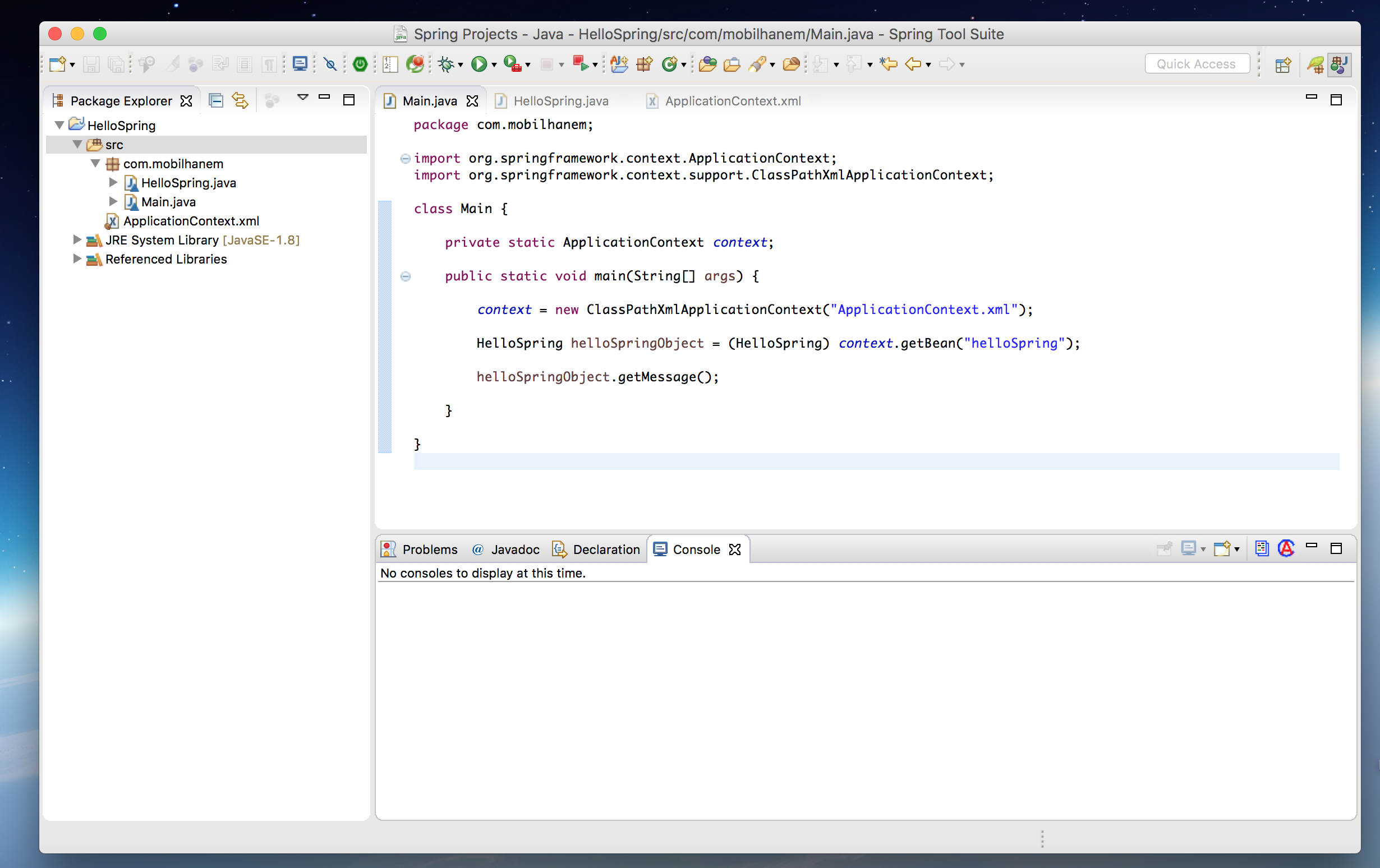1380x868 pixels.
Task: Open the Debug dropdown arrow
Action: click(x=461, y=65)
